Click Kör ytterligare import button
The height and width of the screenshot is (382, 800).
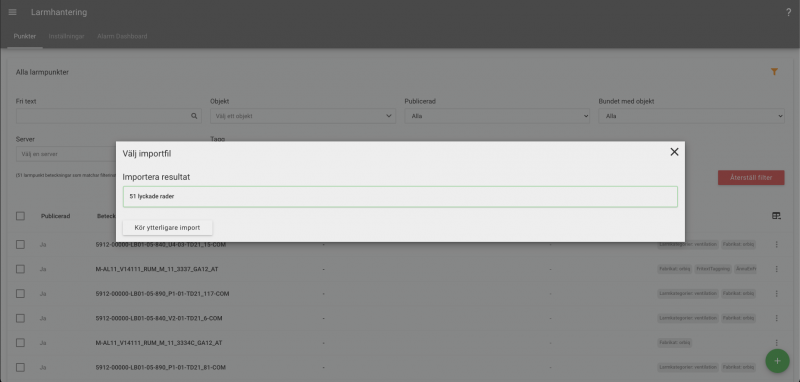tap(167, 227)
